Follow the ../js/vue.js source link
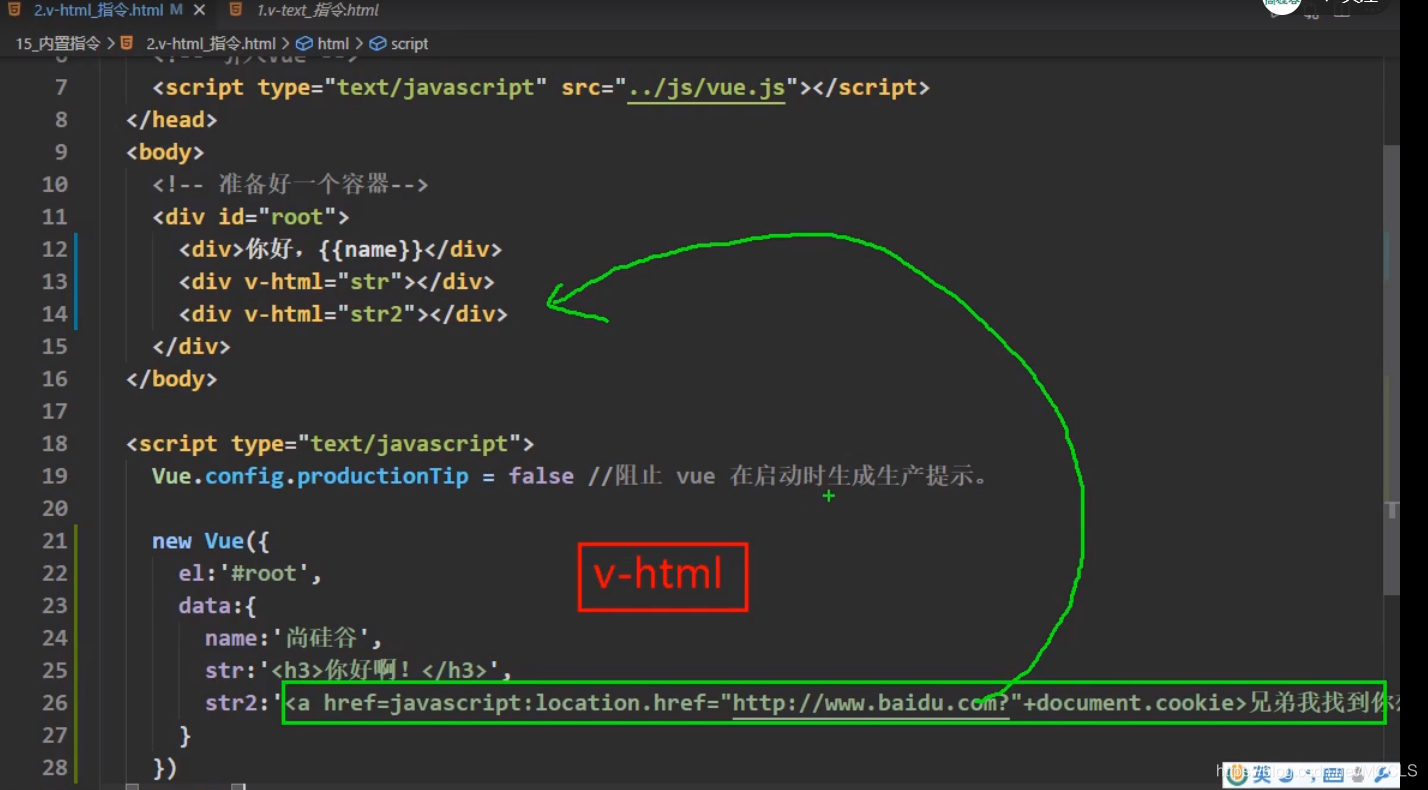 tap(706, 88)
